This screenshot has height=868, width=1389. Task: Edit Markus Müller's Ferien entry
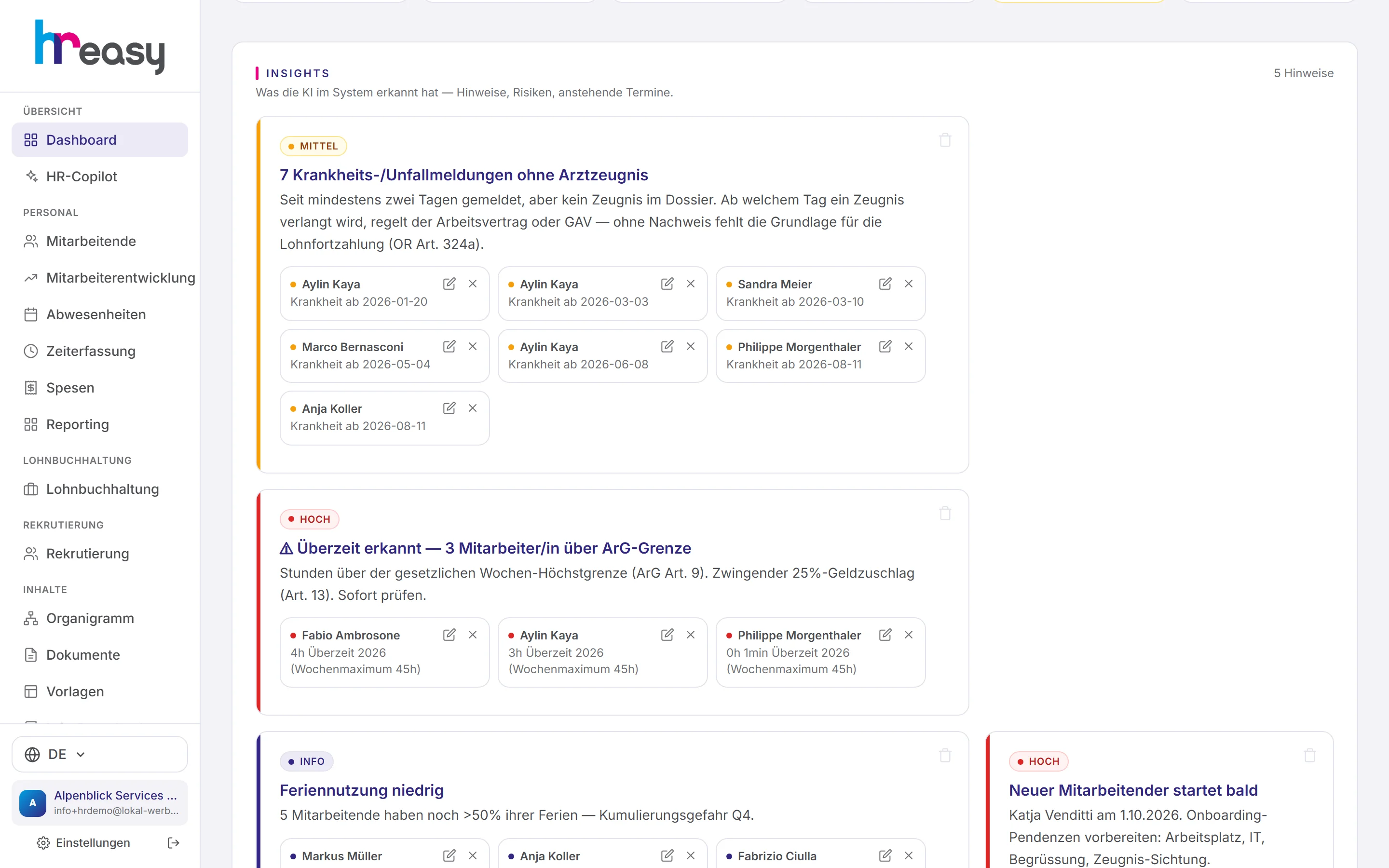point(449,855)
